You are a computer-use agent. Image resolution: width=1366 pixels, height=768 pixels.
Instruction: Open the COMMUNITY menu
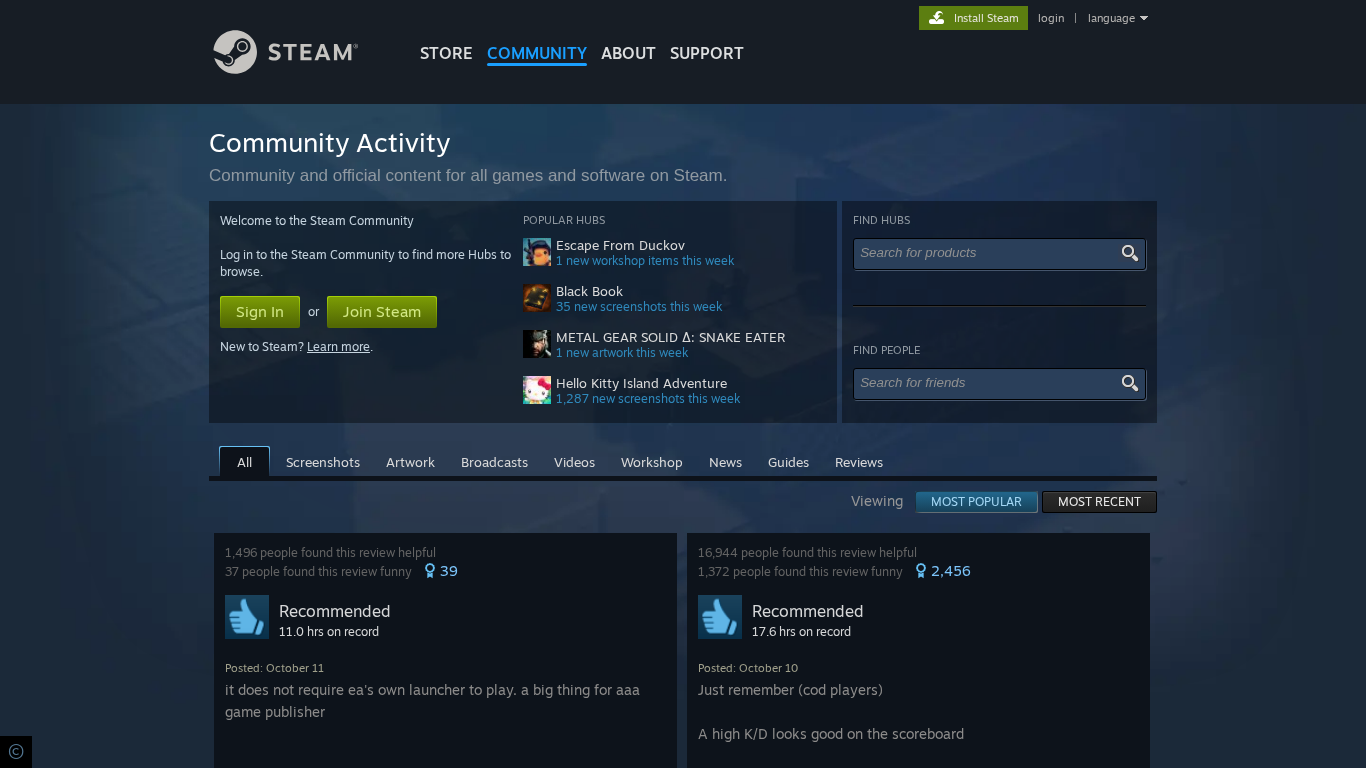[537, 53]
